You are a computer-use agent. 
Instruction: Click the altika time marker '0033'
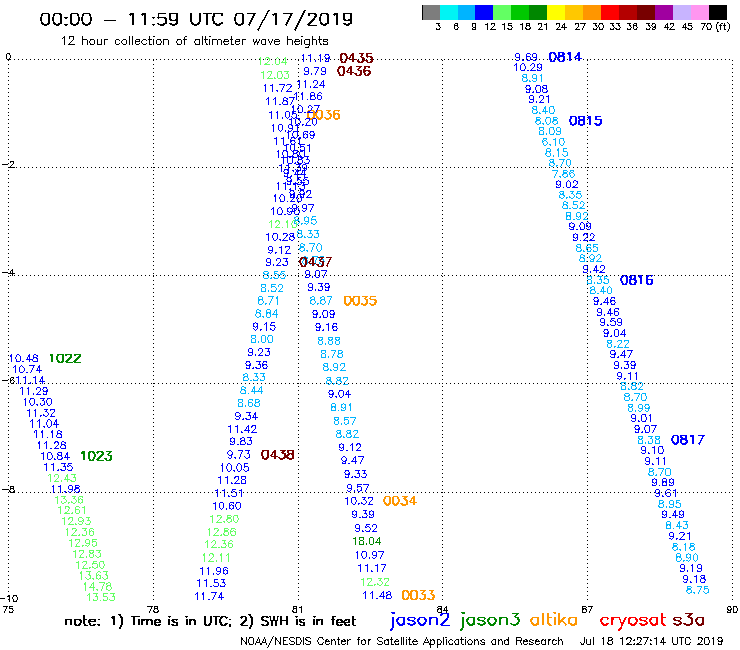click(x=418, y=595)
